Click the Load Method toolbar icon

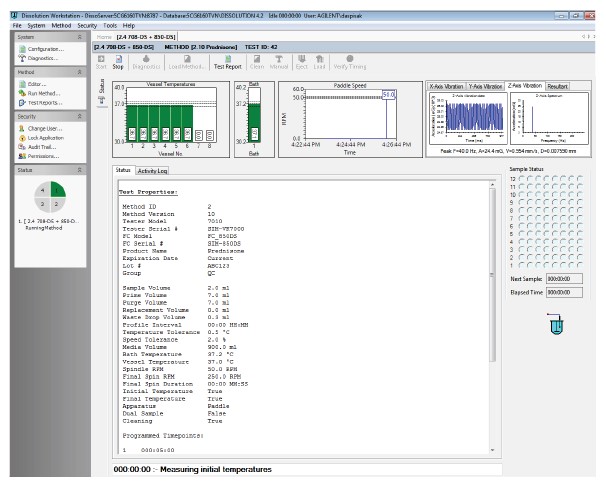pos(186,62)
